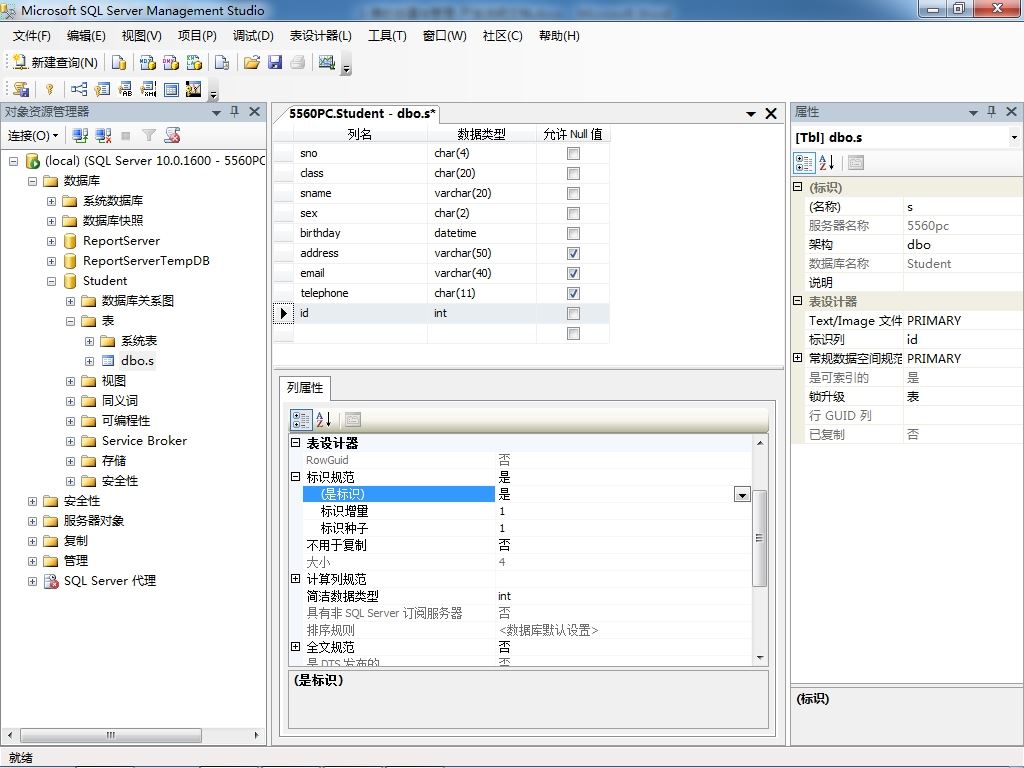Select the Service Broker tree node
The height and width of the screenshot is (768, 1024).
coord(144,441)
